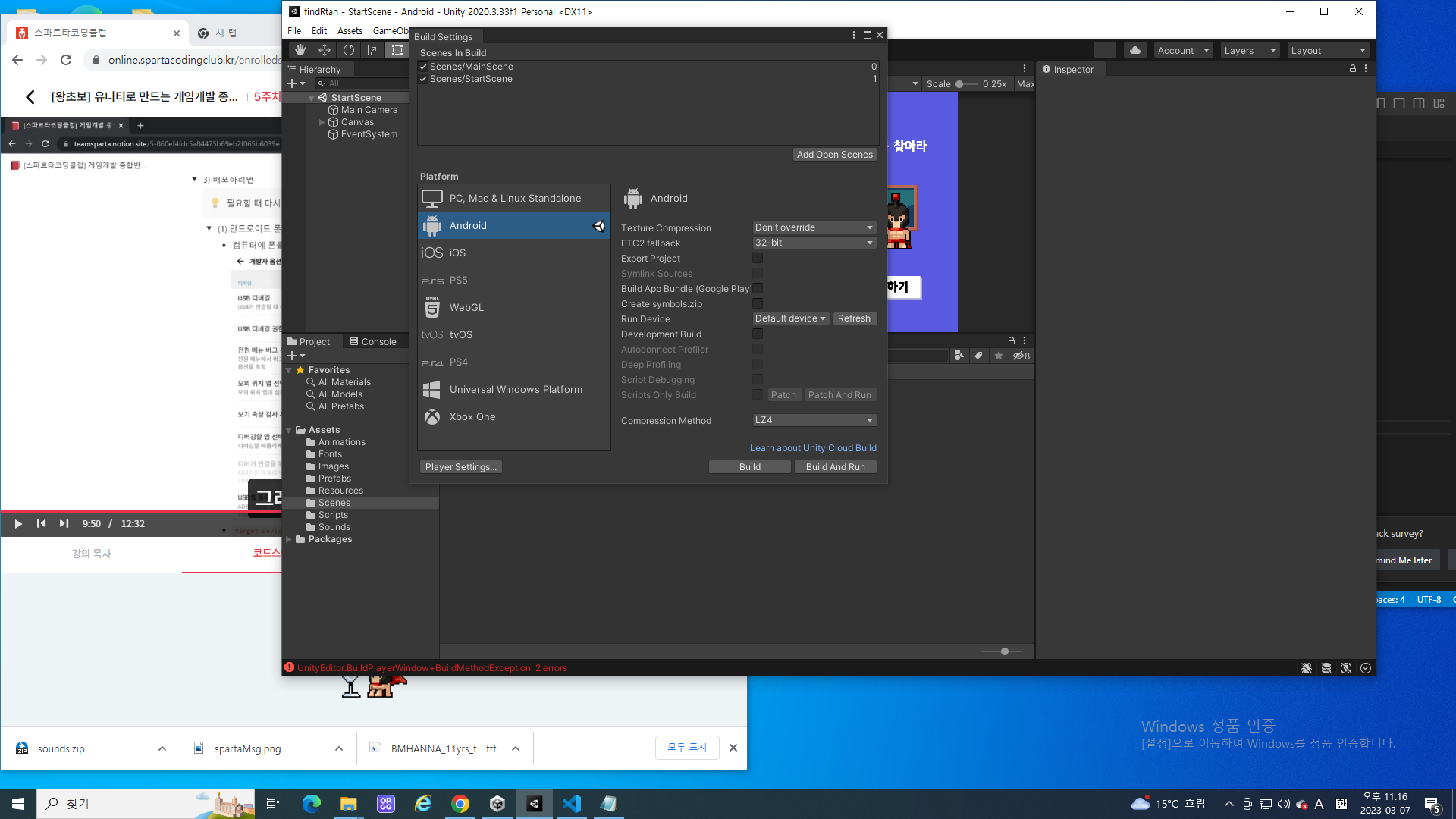Image resolution: width=1456 pixels, height=819 pixels.
Task: Switch to the Project tab
Action: click(x=309, y=341)
